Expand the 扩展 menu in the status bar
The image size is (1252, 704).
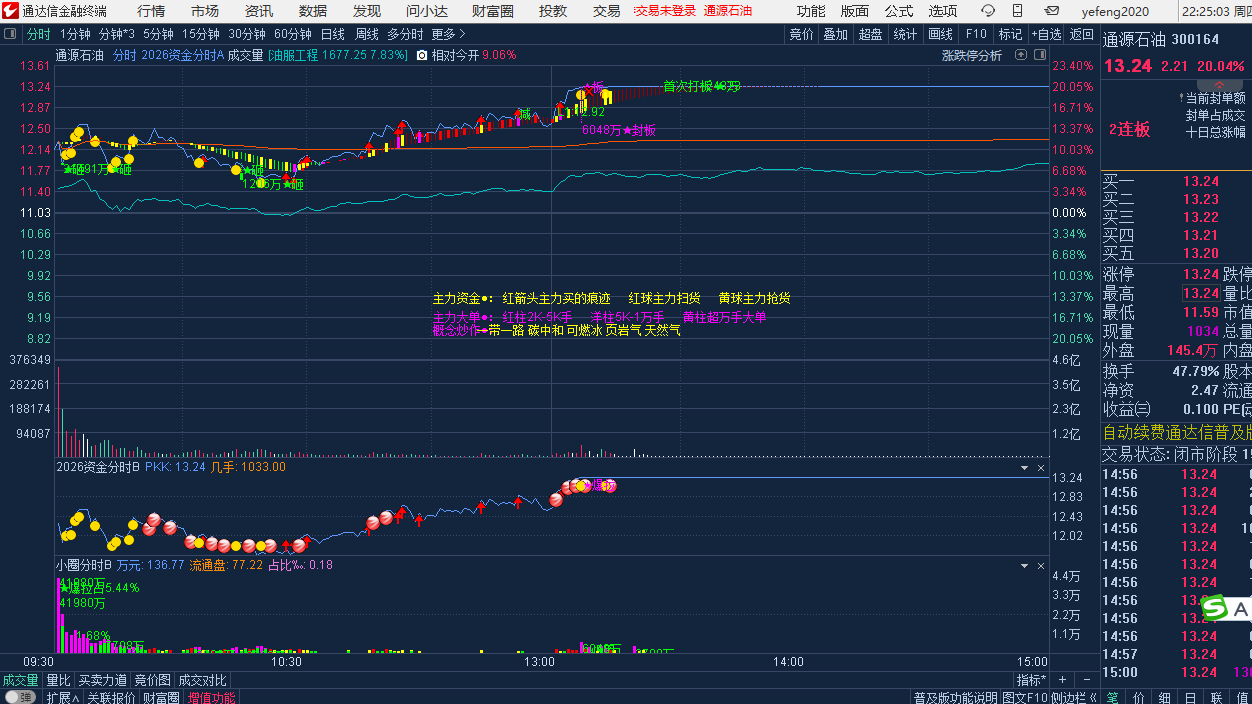tap(62, 697)
